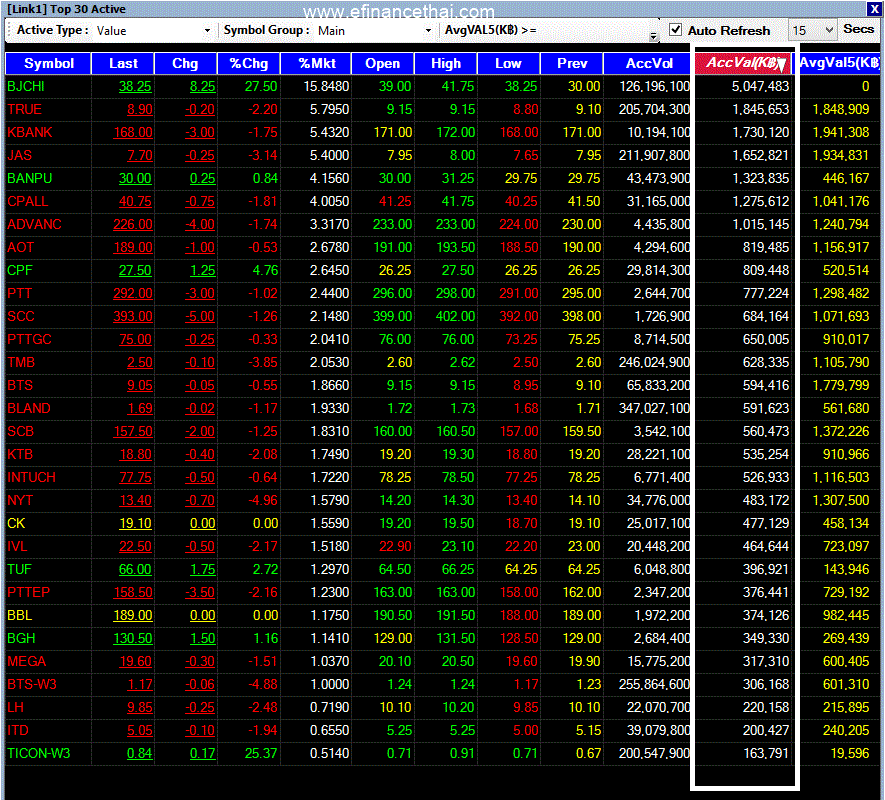The height and width of the screenshot is (800, 885).
Task: Select the SCB symbol
Action: tap(20, 431)
